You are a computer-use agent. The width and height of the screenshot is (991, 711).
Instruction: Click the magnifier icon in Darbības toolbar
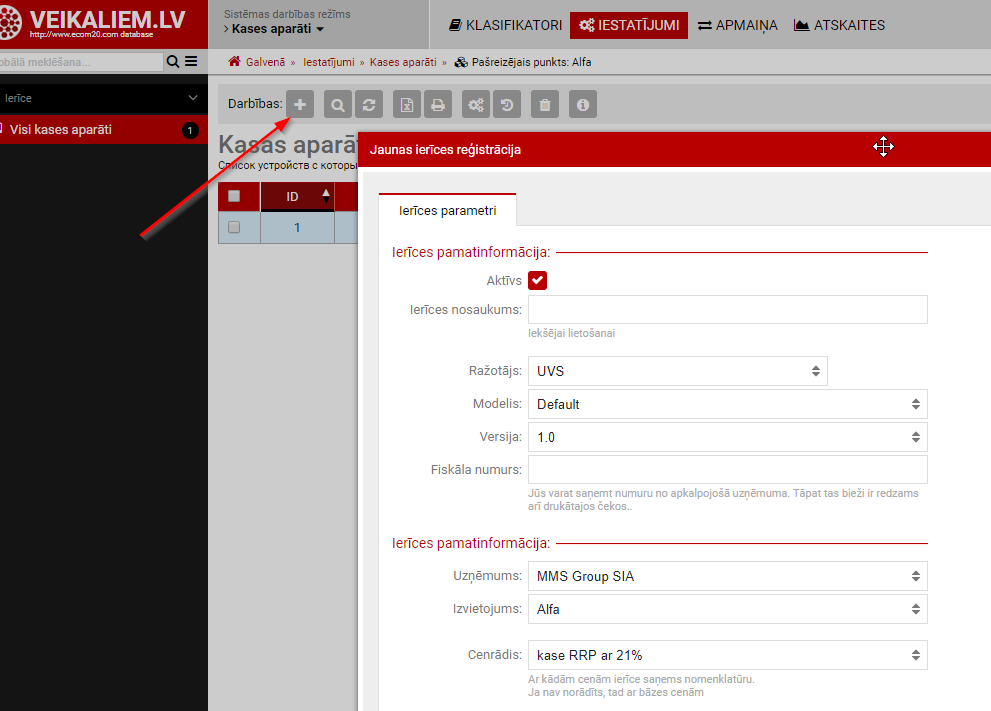[338, 104]
